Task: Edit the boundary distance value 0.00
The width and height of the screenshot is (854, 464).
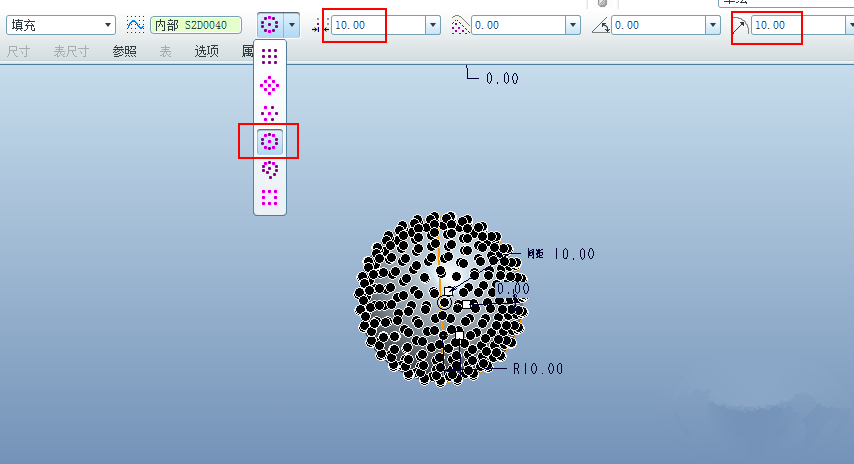Action: point(518,25)
